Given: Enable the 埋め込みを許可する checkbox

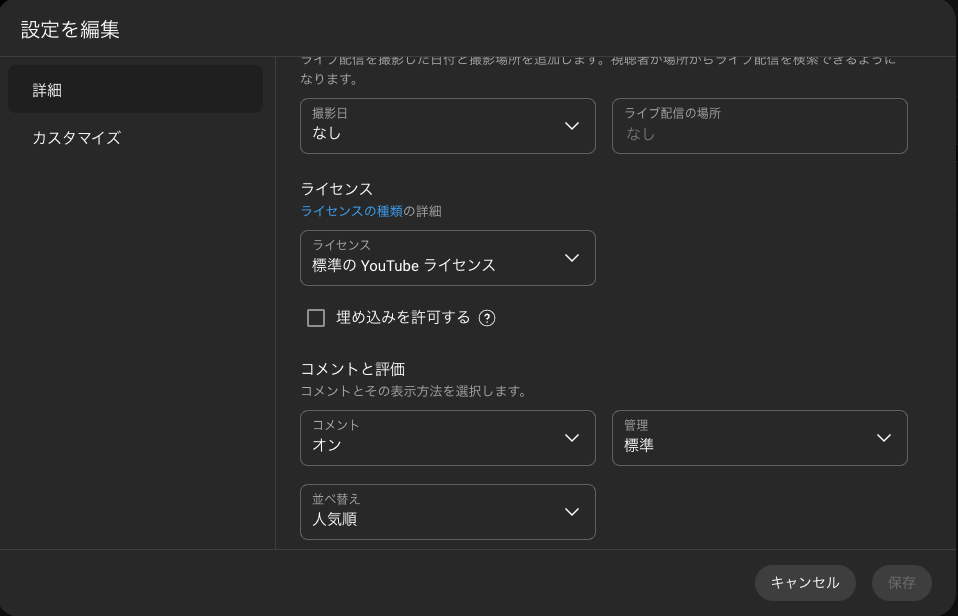Looking at the screenshot, I should click(x=316, y=318).
